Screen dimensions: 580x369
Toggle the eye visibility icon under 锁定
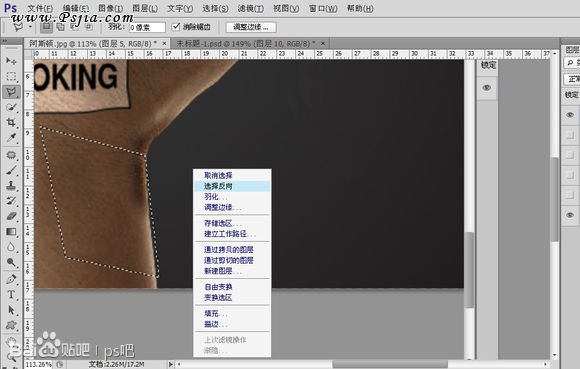point(487,88)
